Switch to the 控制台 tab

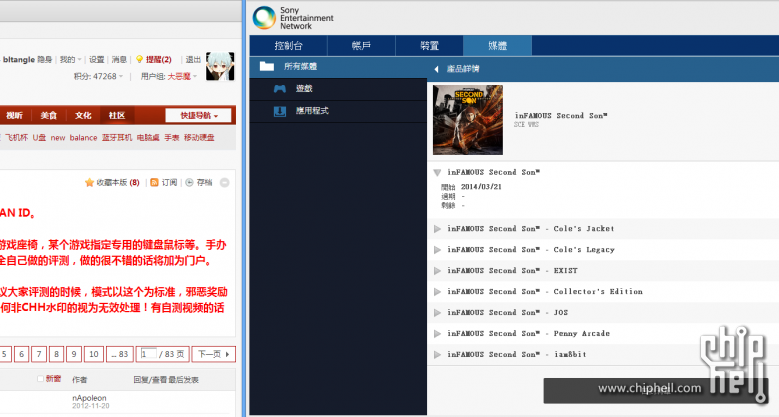click(289, 46)
